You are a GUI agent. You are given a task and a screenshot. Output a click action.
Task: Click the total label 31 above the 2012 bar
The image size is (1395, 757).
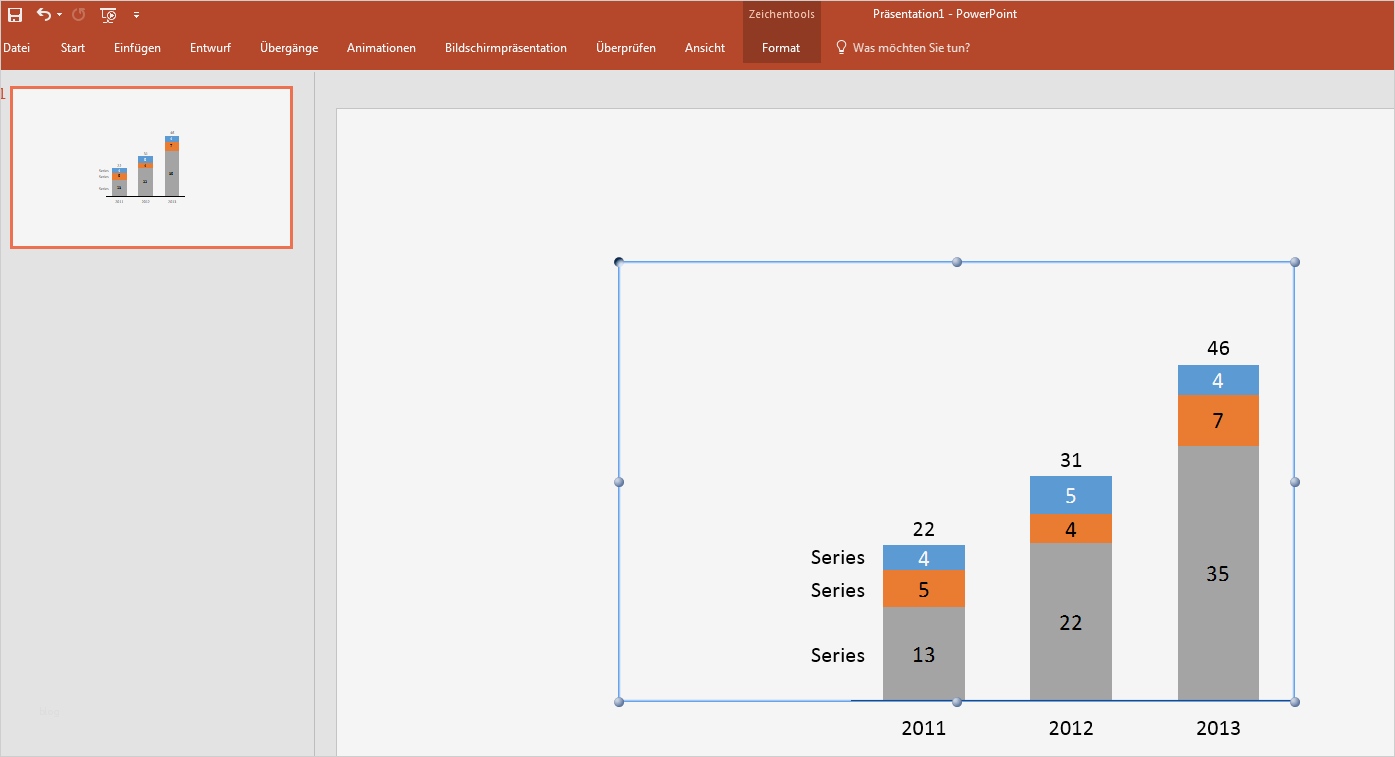tap(1071, 460)
